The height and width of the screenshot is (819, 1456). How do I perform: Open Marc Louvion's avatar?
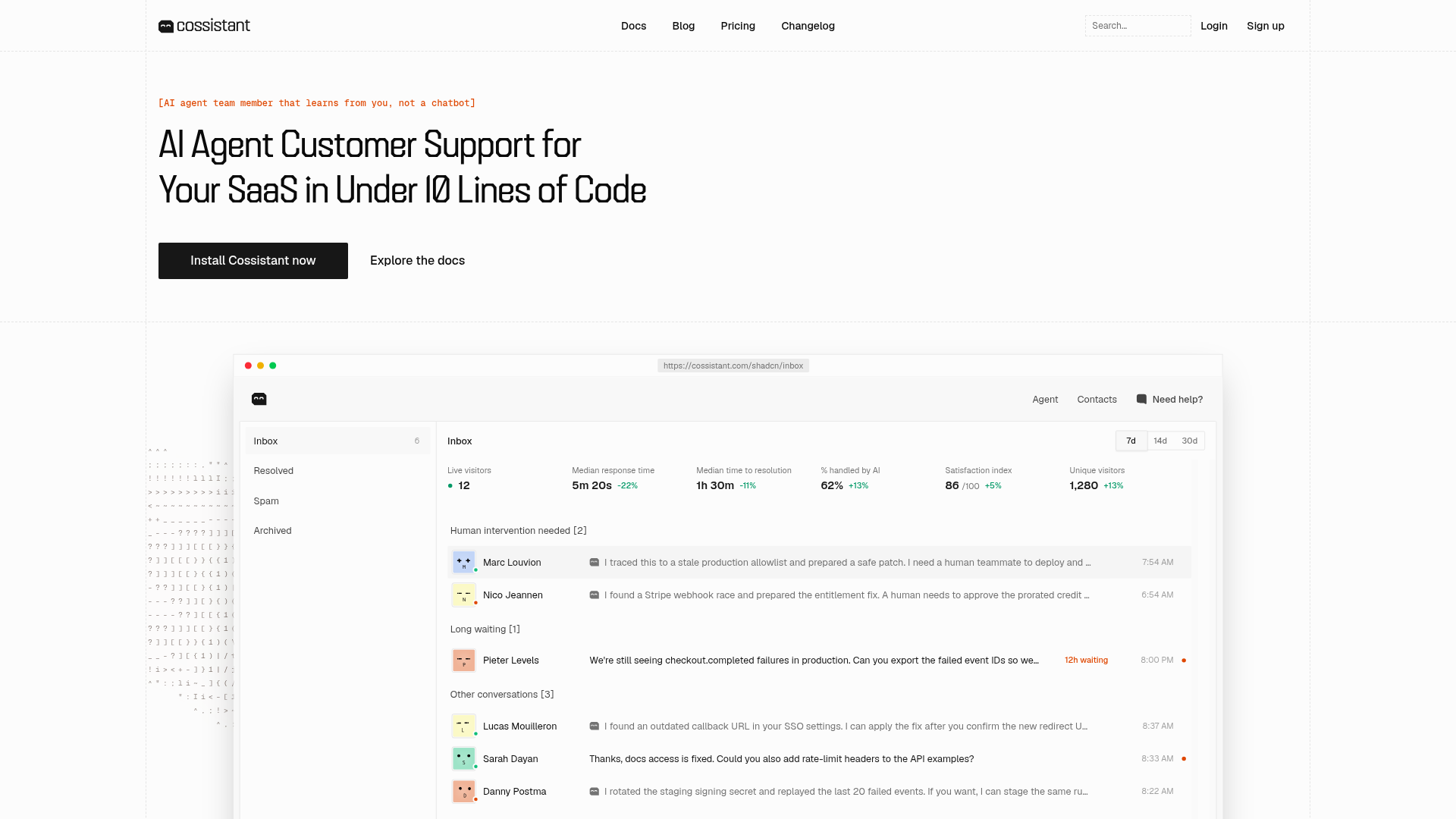(x=464, y=562)
